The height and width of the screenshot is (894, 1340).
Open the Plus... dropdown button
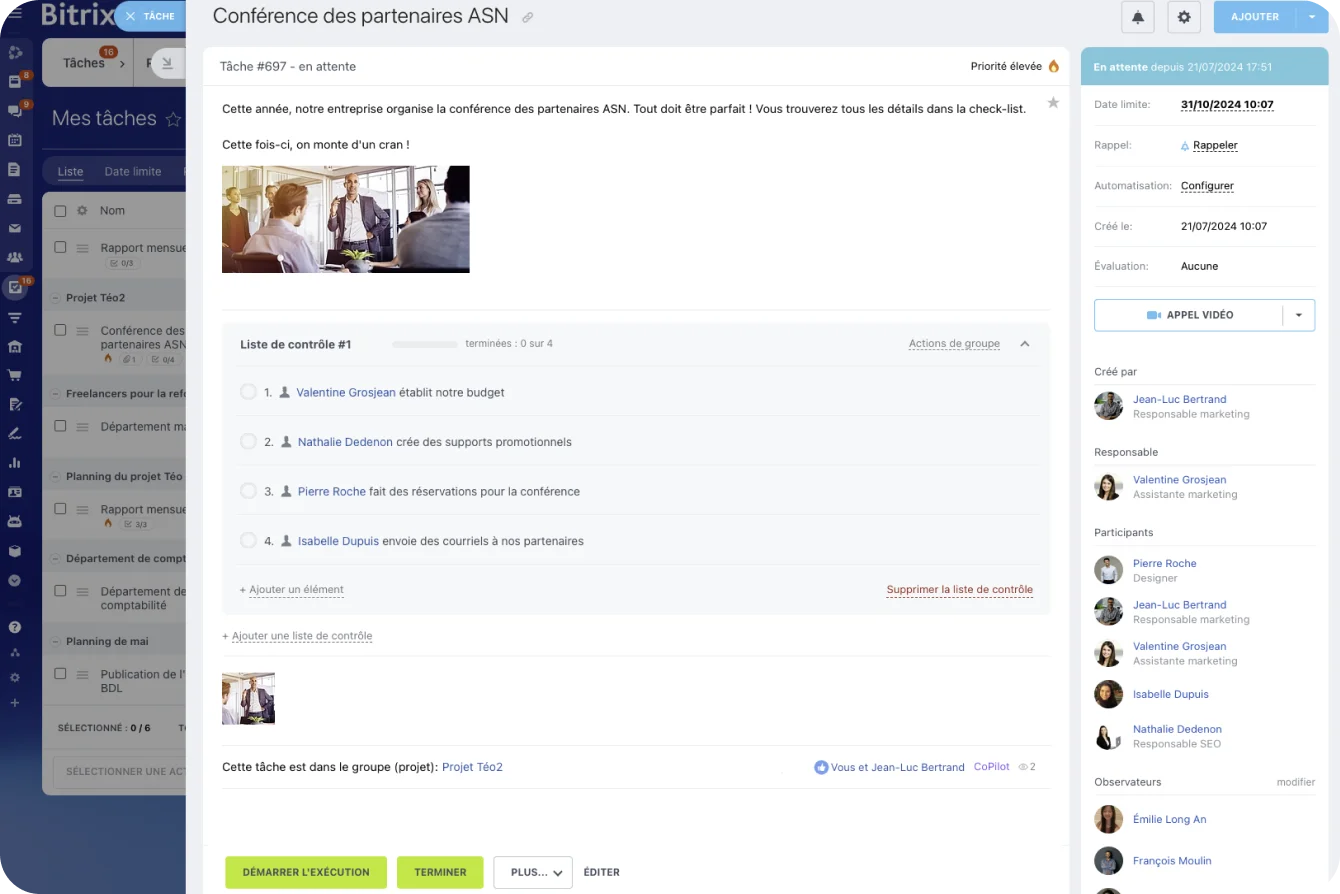coord(532,872)
